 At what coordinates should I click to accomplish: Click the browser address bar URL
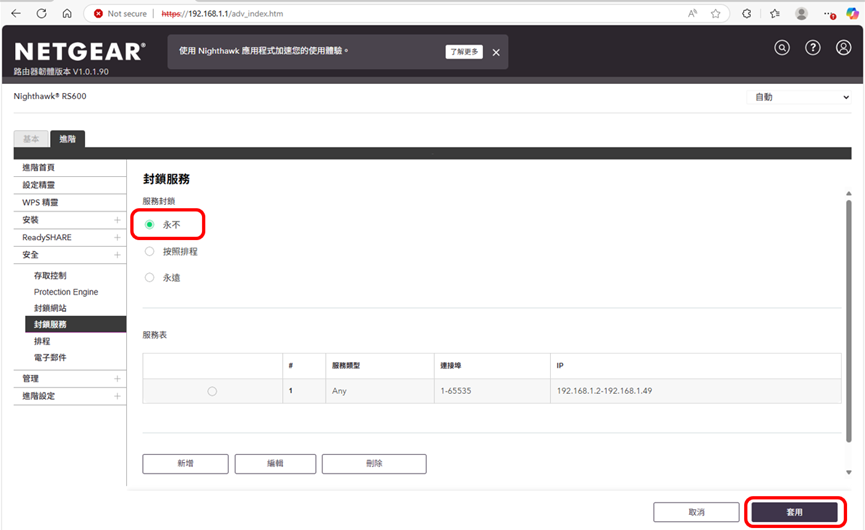coord(222,13)
